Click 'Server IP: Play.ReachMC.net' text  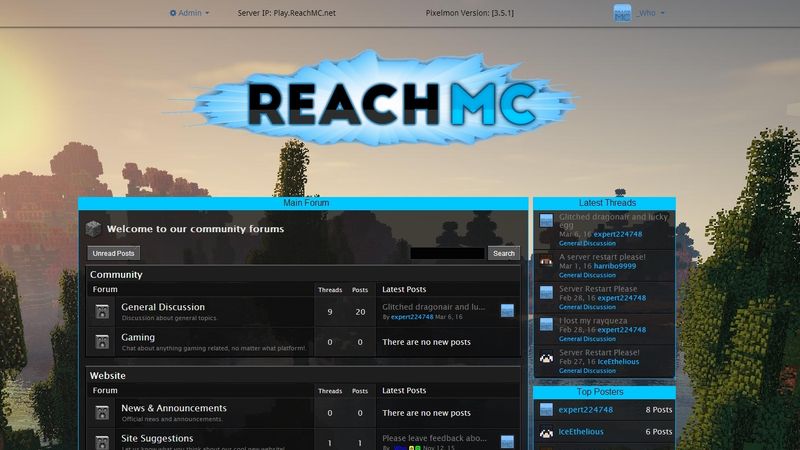tap(286, 13)
